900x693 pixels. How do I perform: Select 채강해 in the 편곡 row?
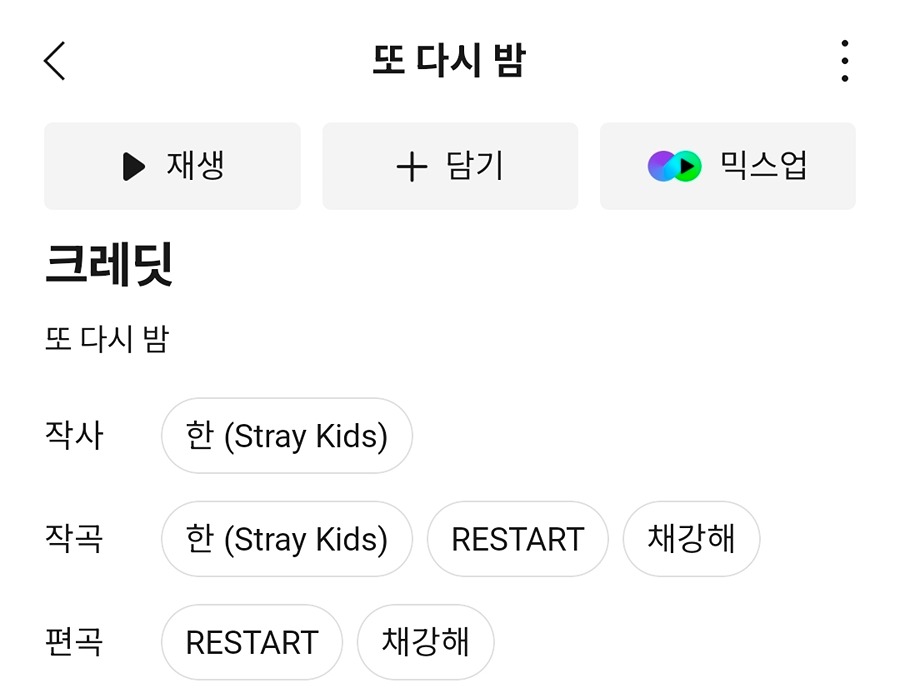coord(425,642)
